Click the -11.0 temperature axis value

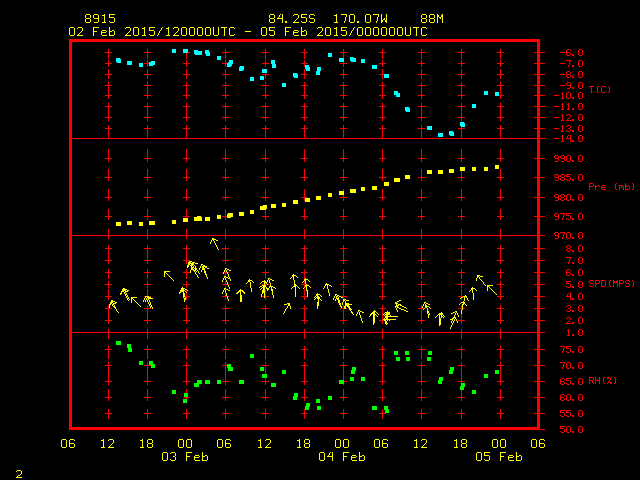point(569,107)
